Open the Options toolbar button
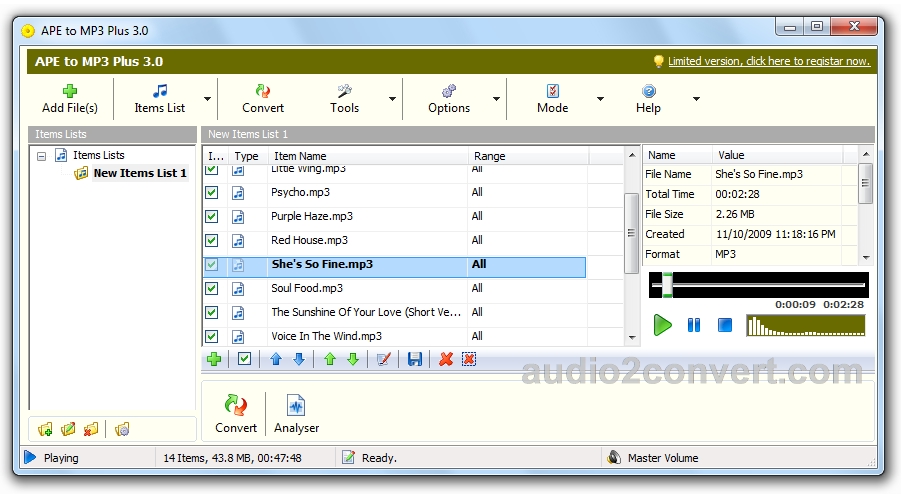This screenshot has height=494, width=903. tap(449, 99)
